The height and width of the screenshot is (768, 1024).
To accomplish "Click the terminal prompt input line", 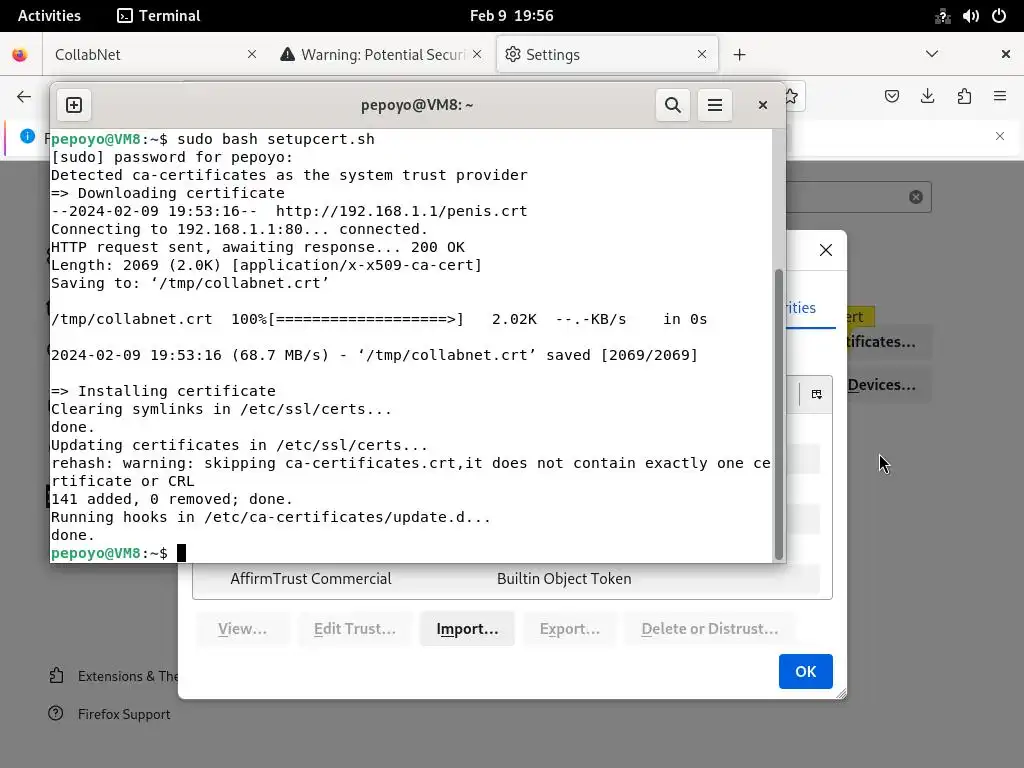I will click(x=411, y=553).
